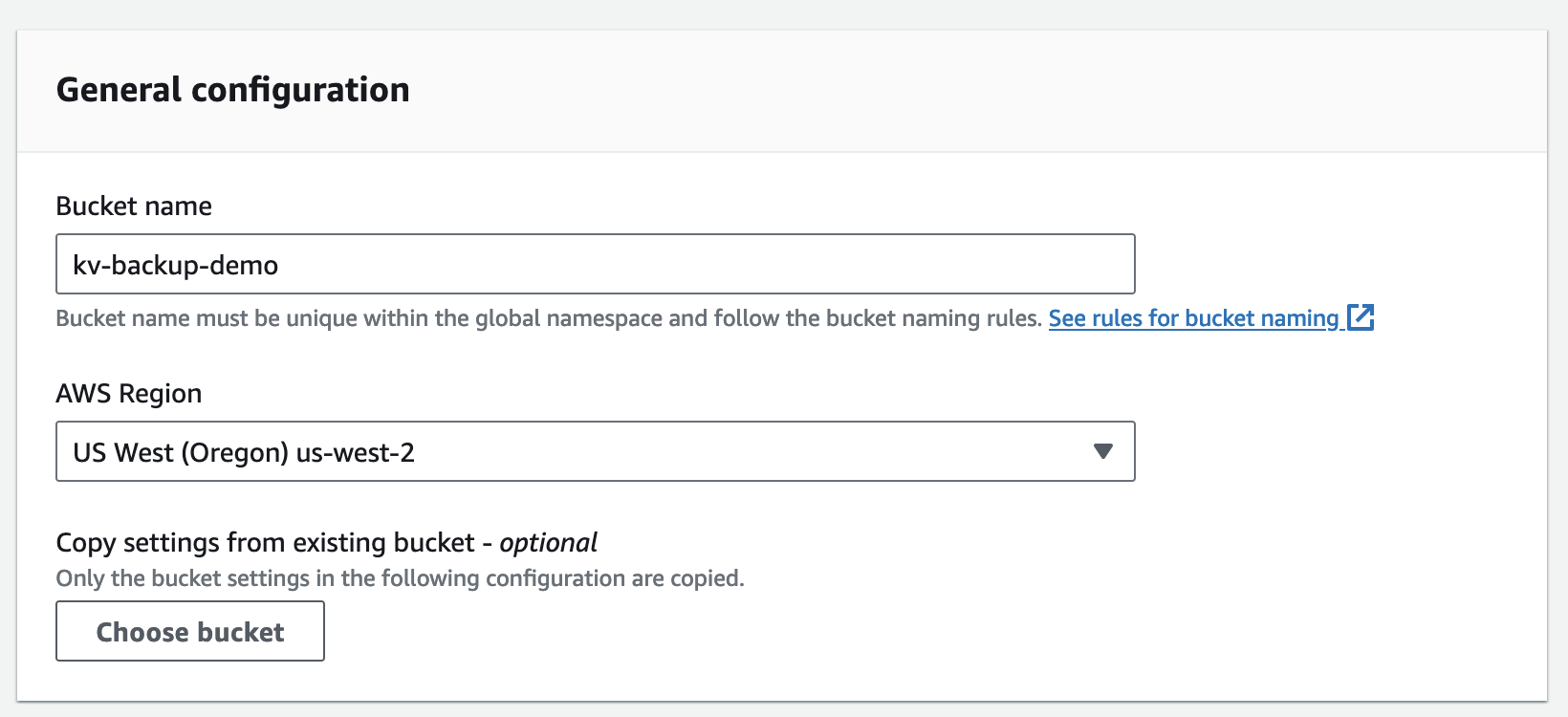Click the AWS Region label
1568x717 pixels.
coord(129,394)
